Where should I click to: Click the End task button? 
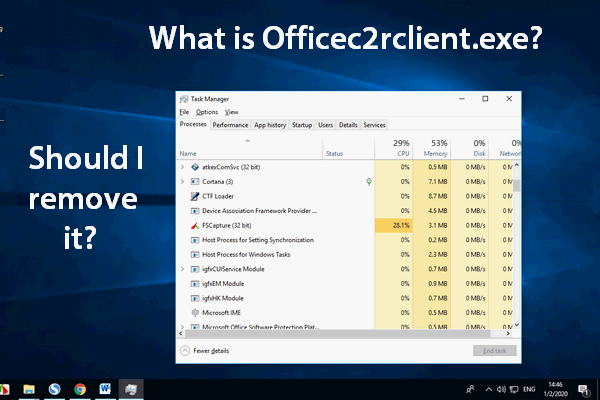pyautogui.click(x=495, y=351)
